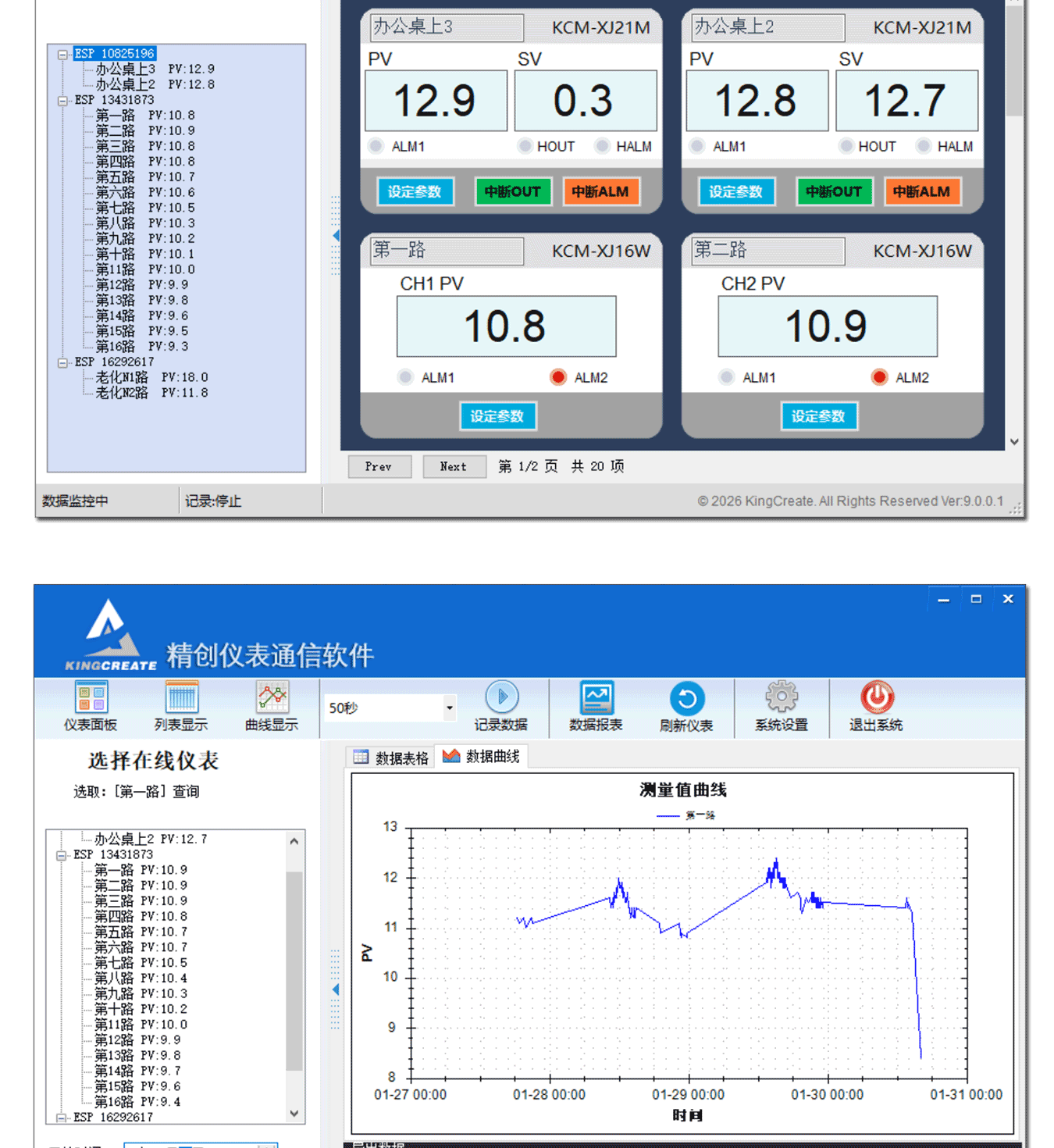Screen dimensions: 1054x1148
Task: Open the 仪表面板 instrument panel view
Action: [x=91, y=705]
